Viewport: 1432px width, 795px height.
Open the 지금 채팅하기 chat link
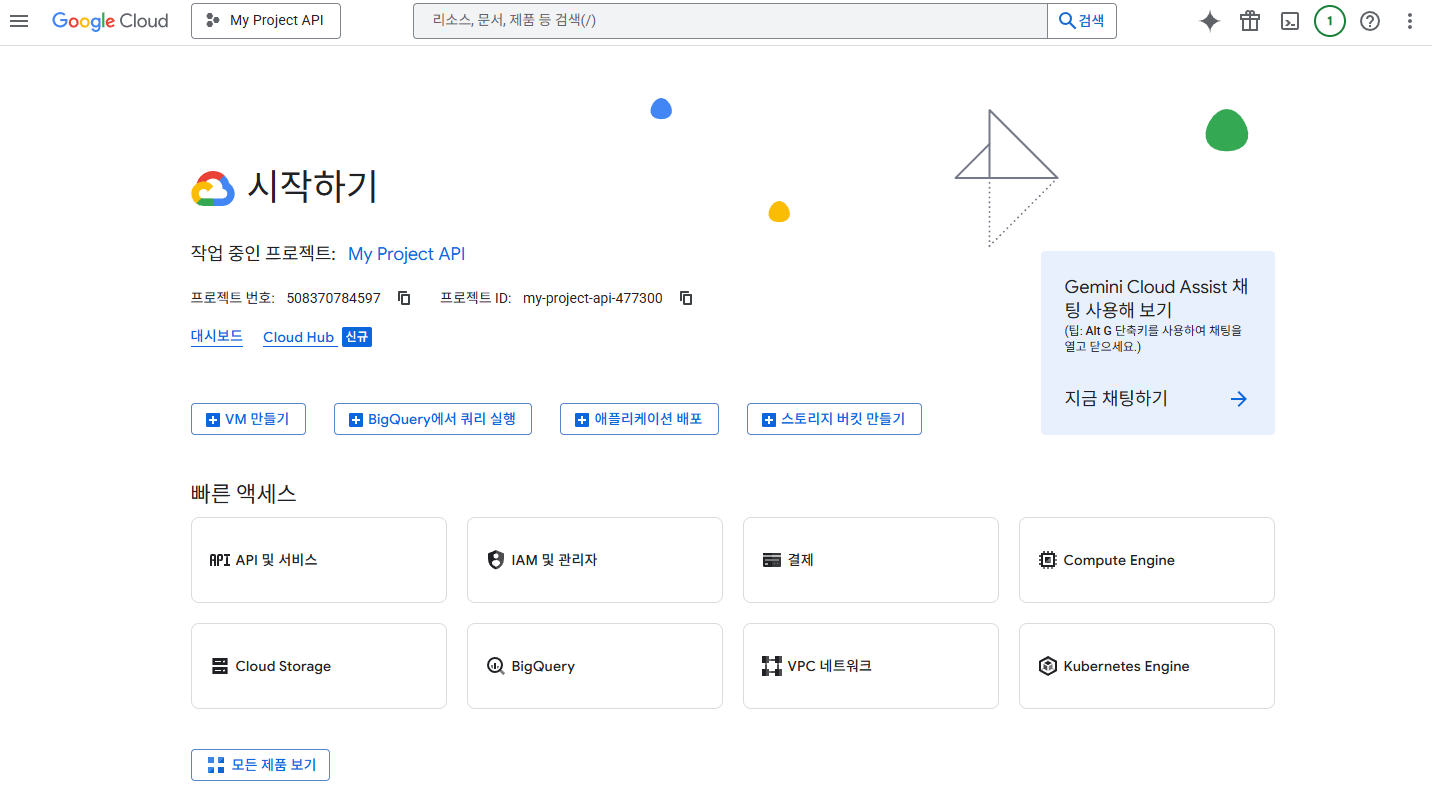point(1116,398)
